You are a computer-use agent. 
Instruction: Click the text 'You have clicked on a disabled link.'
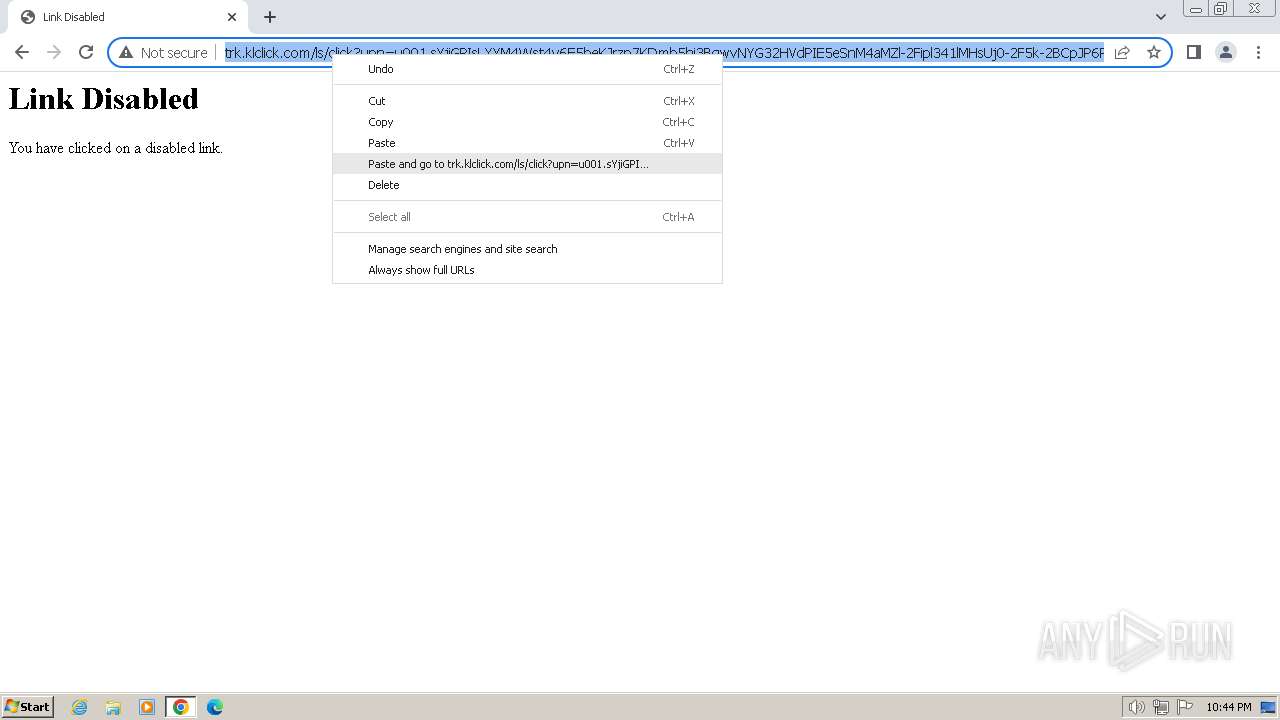point(115,148)
